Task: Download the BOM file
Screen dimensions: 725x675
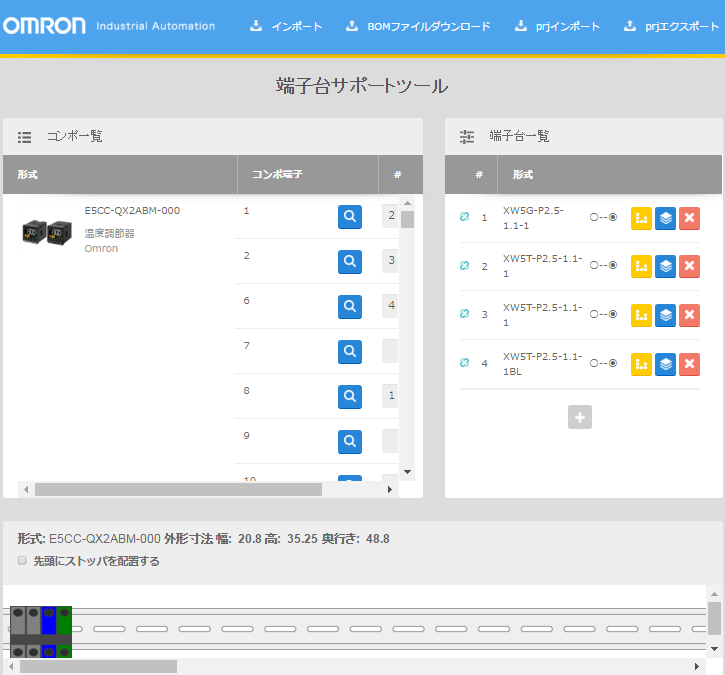Action: coord(418,26)
